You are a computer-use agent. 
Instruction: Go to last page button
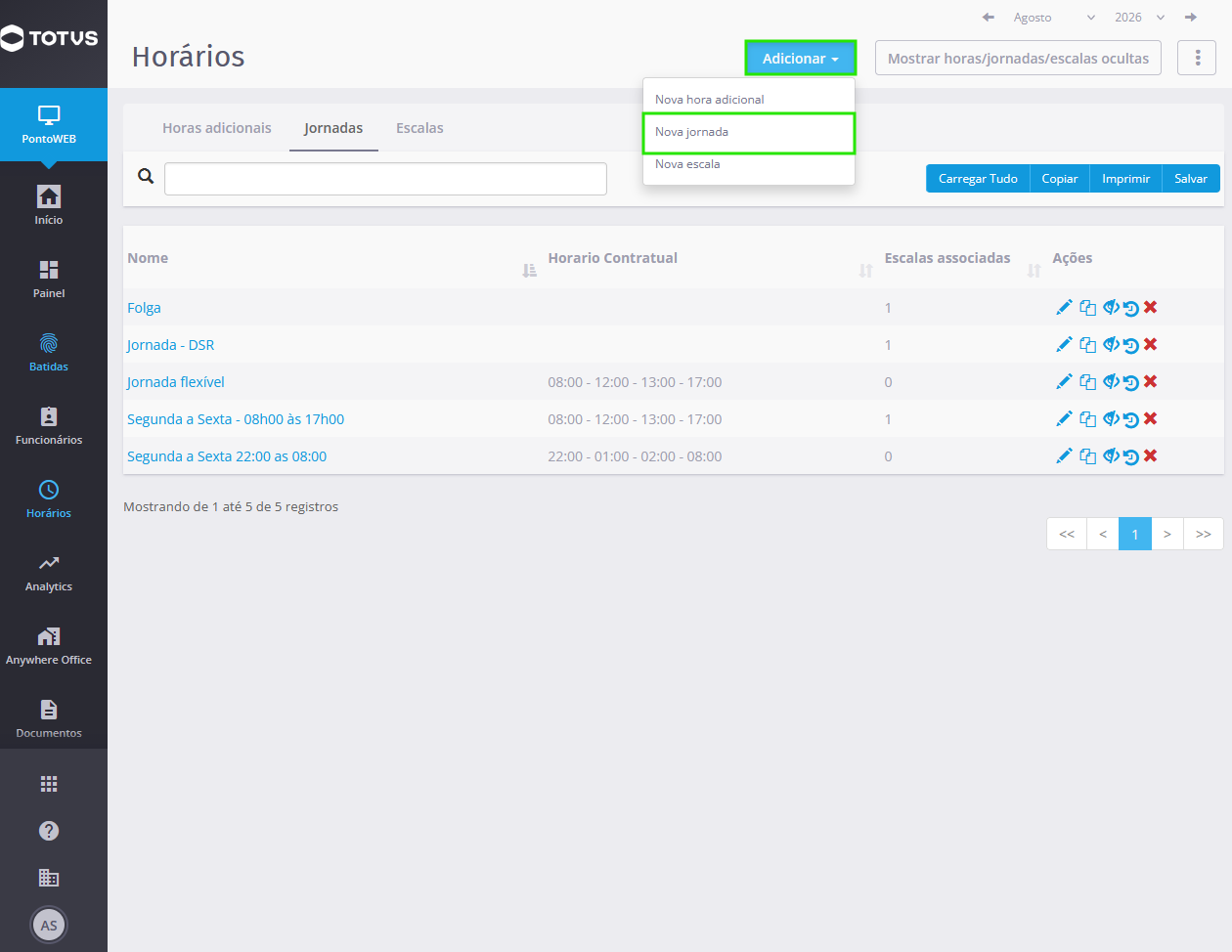(x=1204, y=534)
